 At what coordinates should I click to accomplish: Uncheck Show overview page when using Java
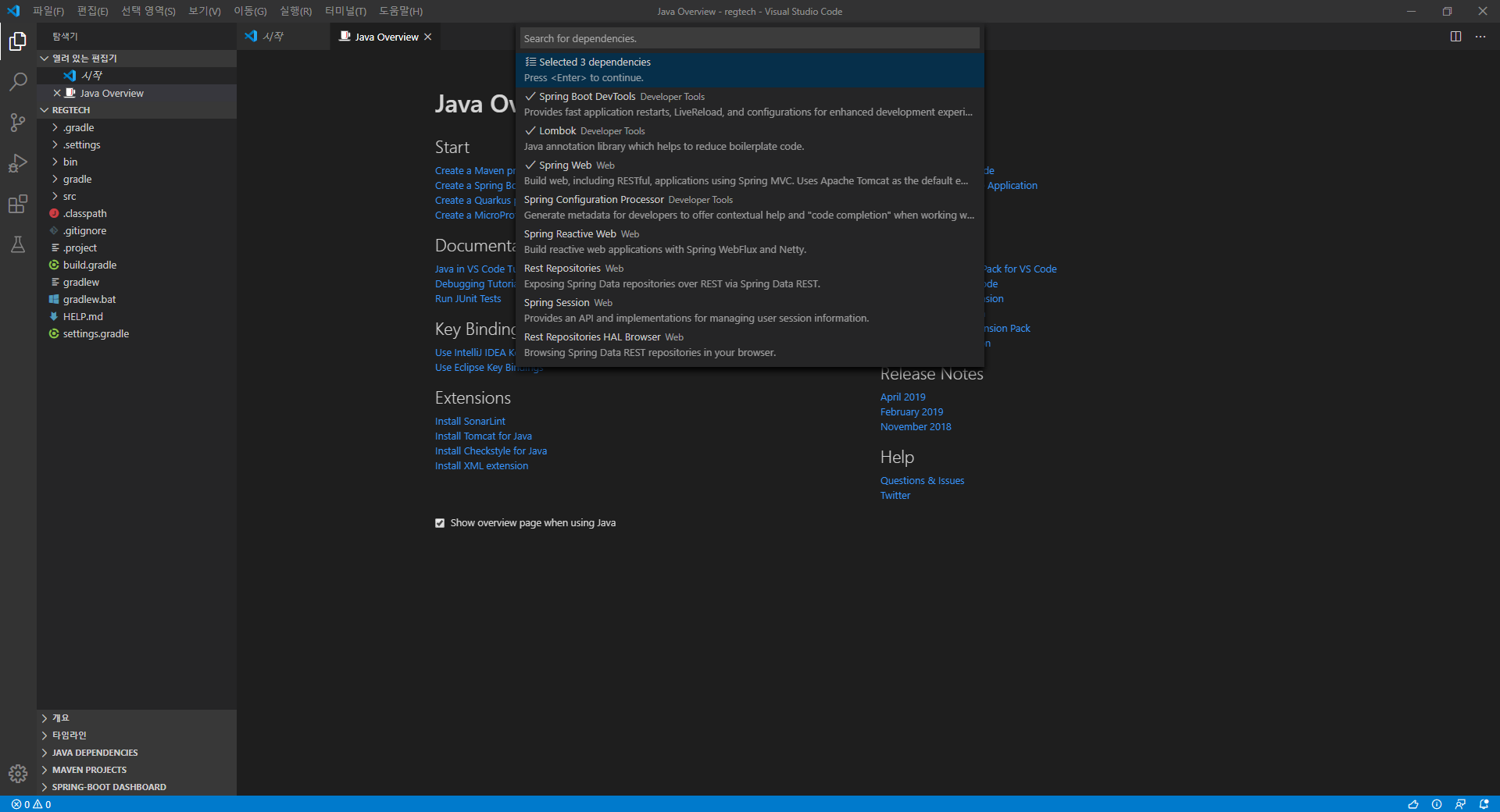coord(440,523)
